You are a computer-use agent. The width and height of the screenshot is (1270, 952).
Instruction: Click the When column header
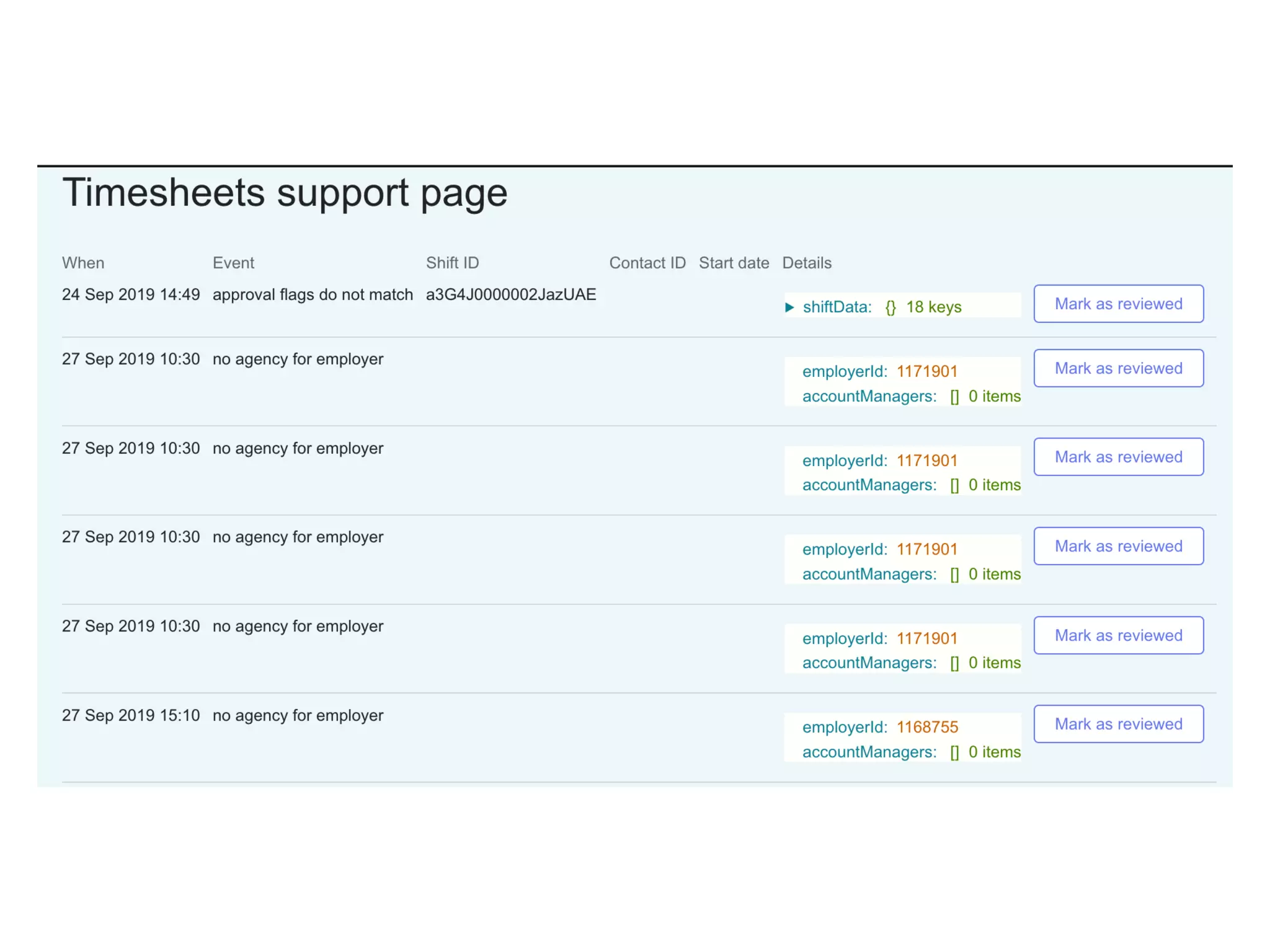[83, 263]
